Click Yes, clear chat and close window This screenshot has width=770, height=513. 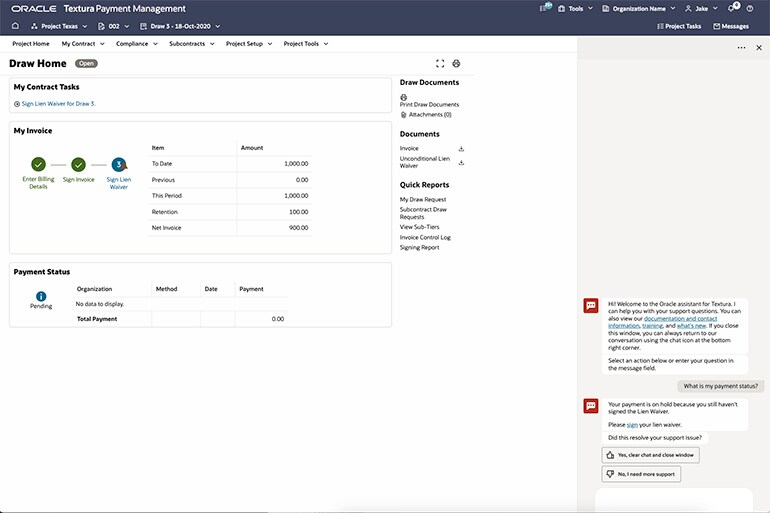click(x=651, y=455)
